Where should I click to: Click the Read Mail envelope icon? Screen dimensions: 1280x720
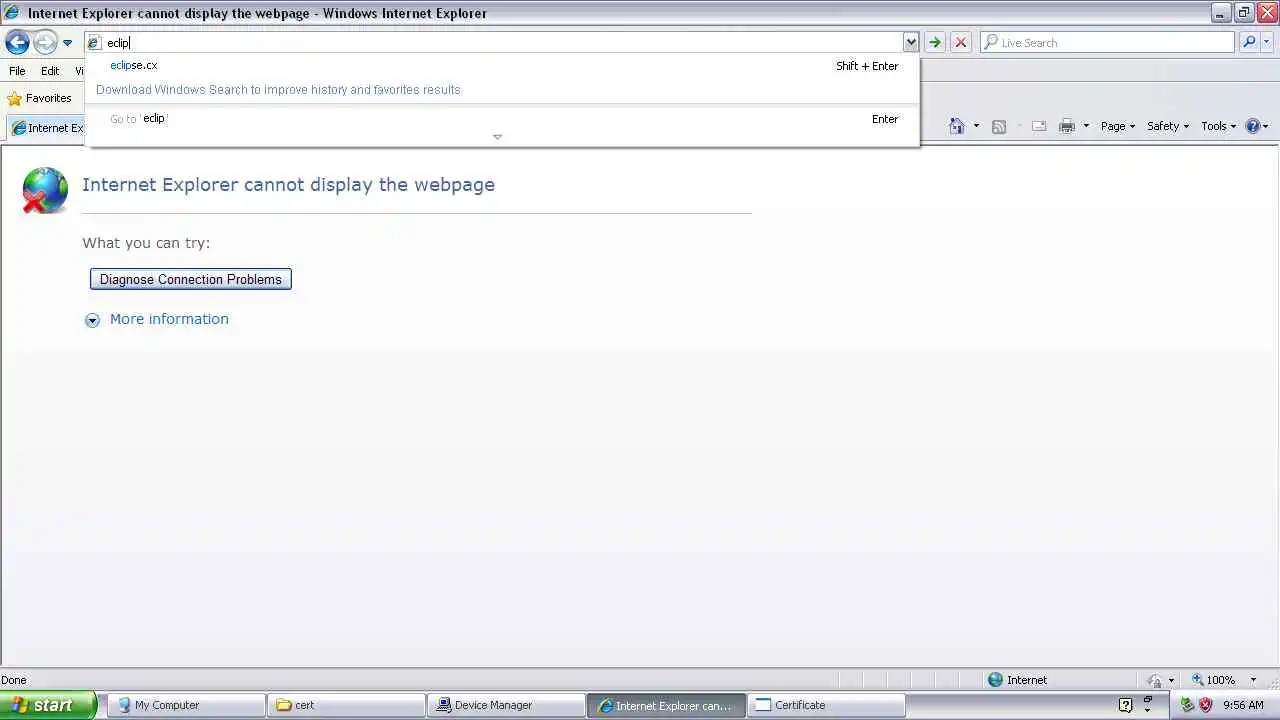[x=1038, y=126]
